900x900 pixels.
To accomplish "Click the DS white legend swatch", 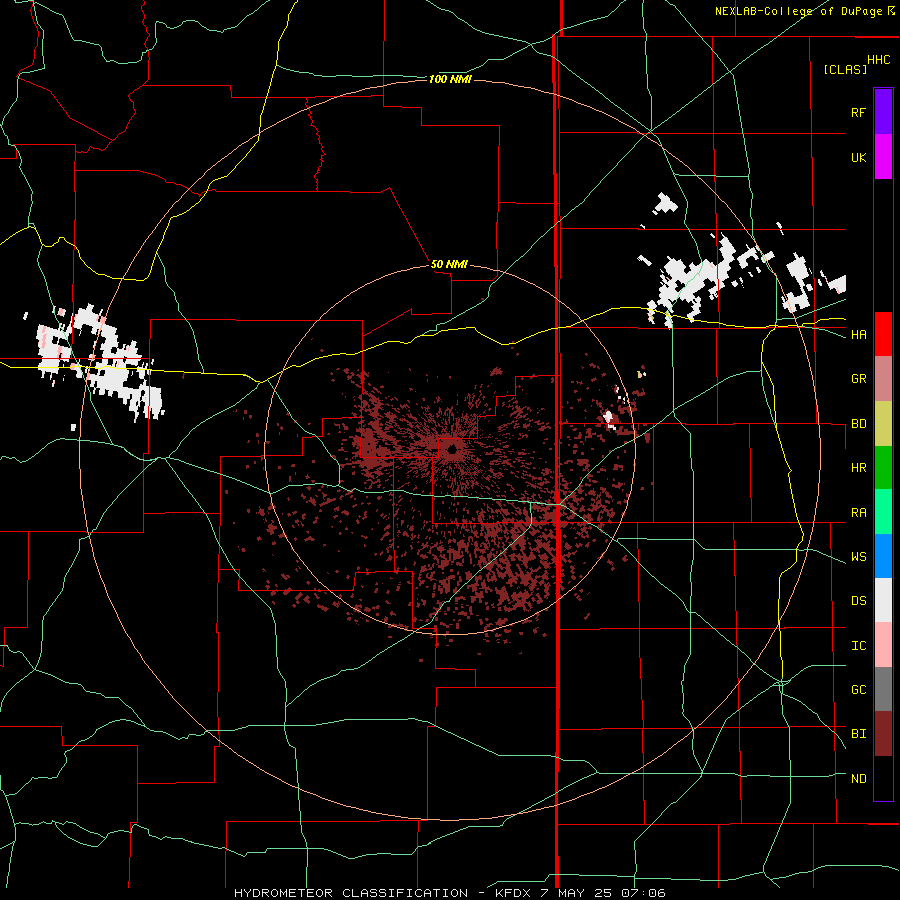I will click(883, 600).
